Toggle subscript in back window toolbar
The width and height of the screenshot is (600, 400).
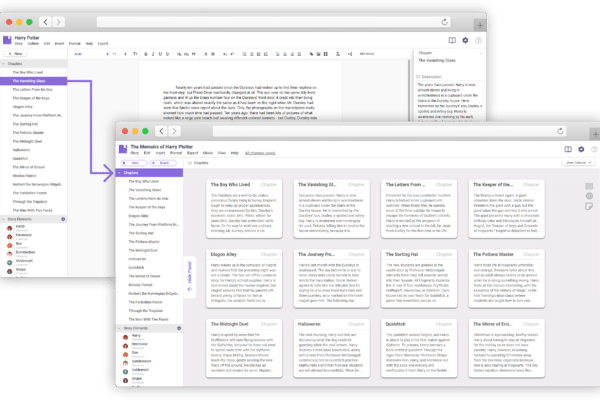pos(225,54)
